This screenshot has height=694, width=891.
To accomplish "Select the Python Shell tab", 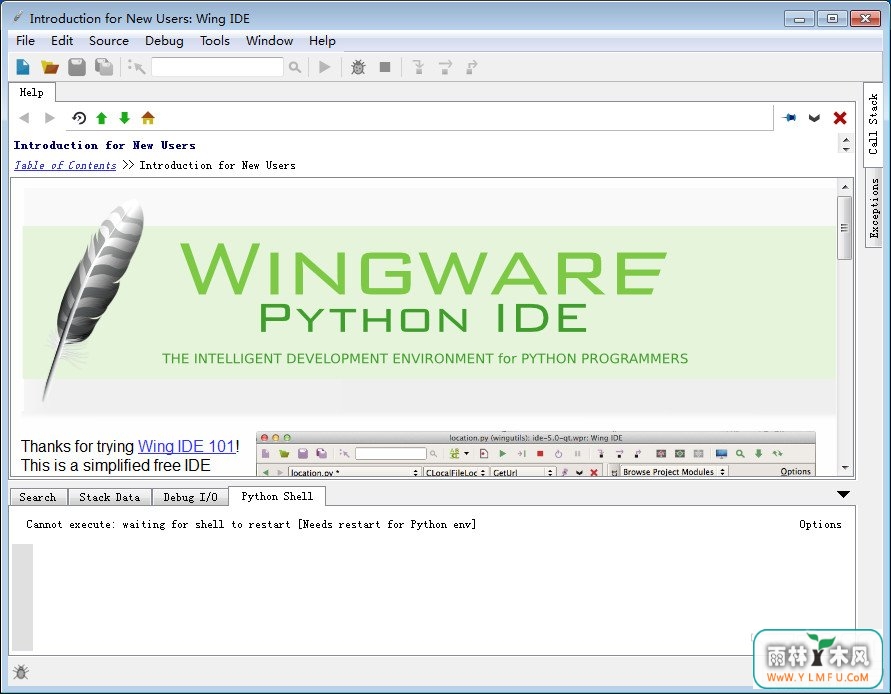I will pyautogui.click(x=277, y=496).
